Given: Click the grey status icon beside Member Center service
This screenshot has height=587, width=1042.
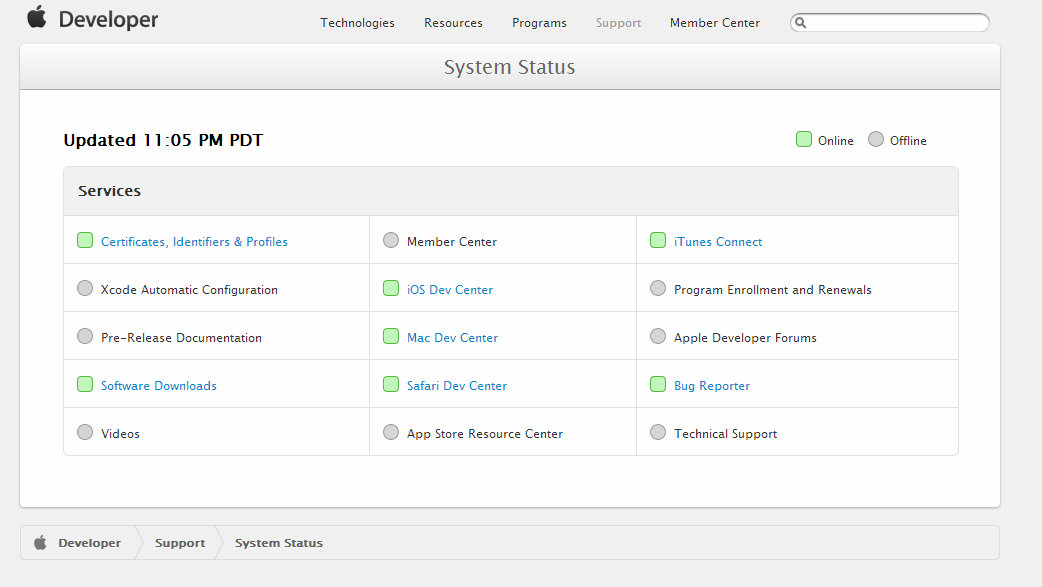Looking at the screenshot, I should pos(391,240).
